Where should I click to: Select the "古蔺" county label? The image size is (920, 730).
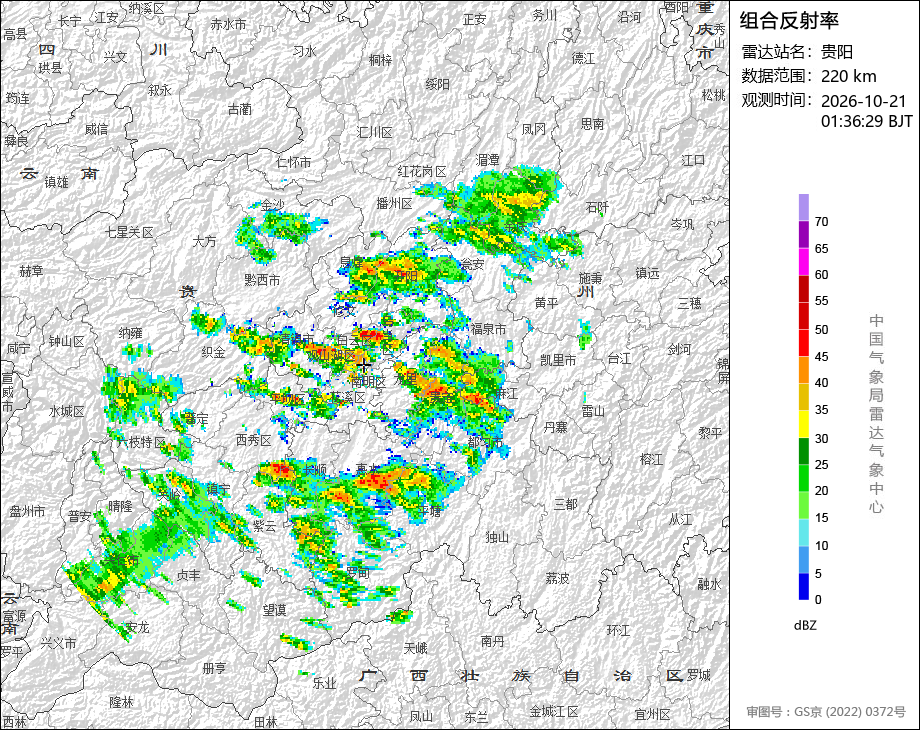pos(239,109)
